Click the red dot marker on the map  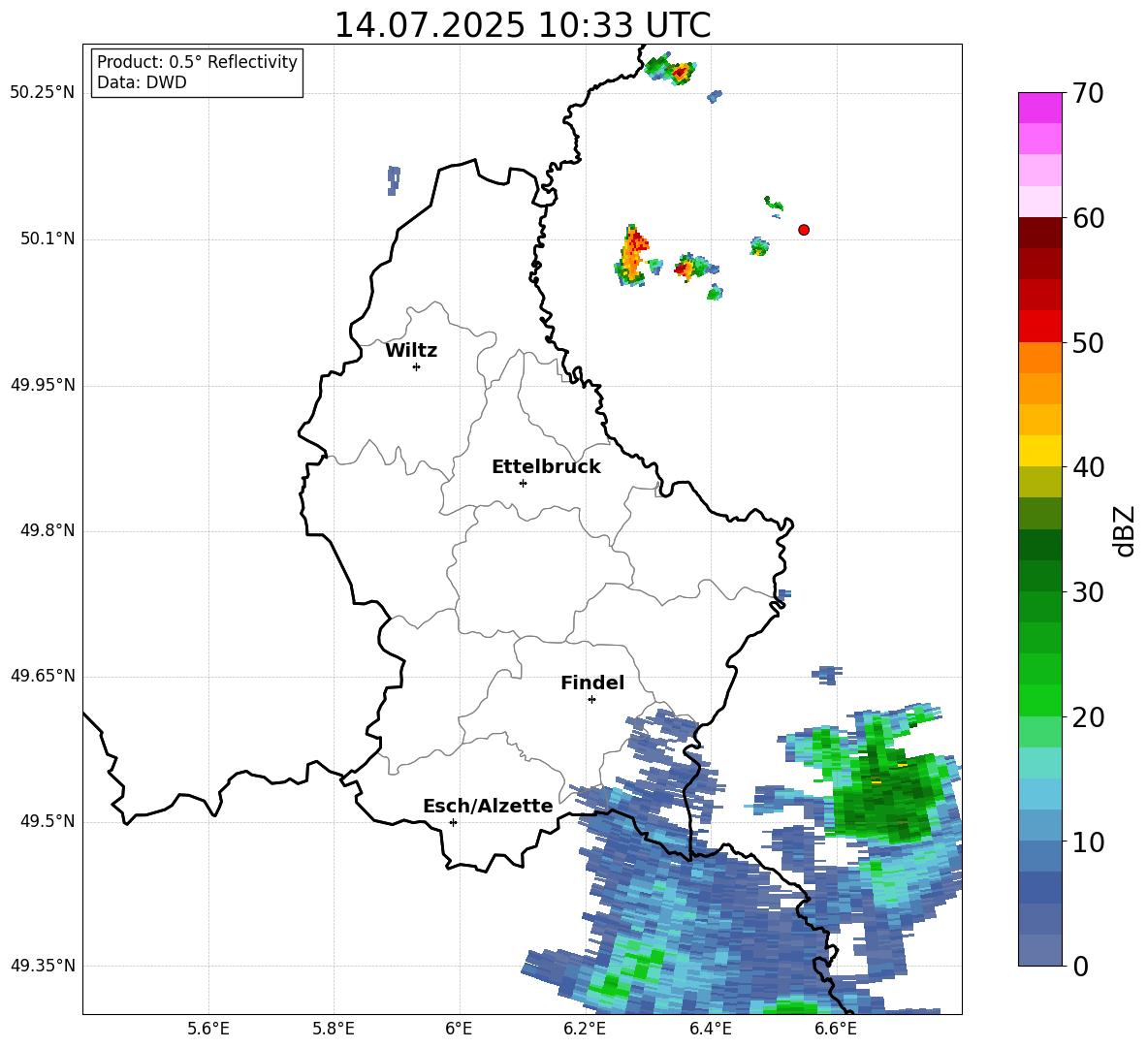[804, 230]
